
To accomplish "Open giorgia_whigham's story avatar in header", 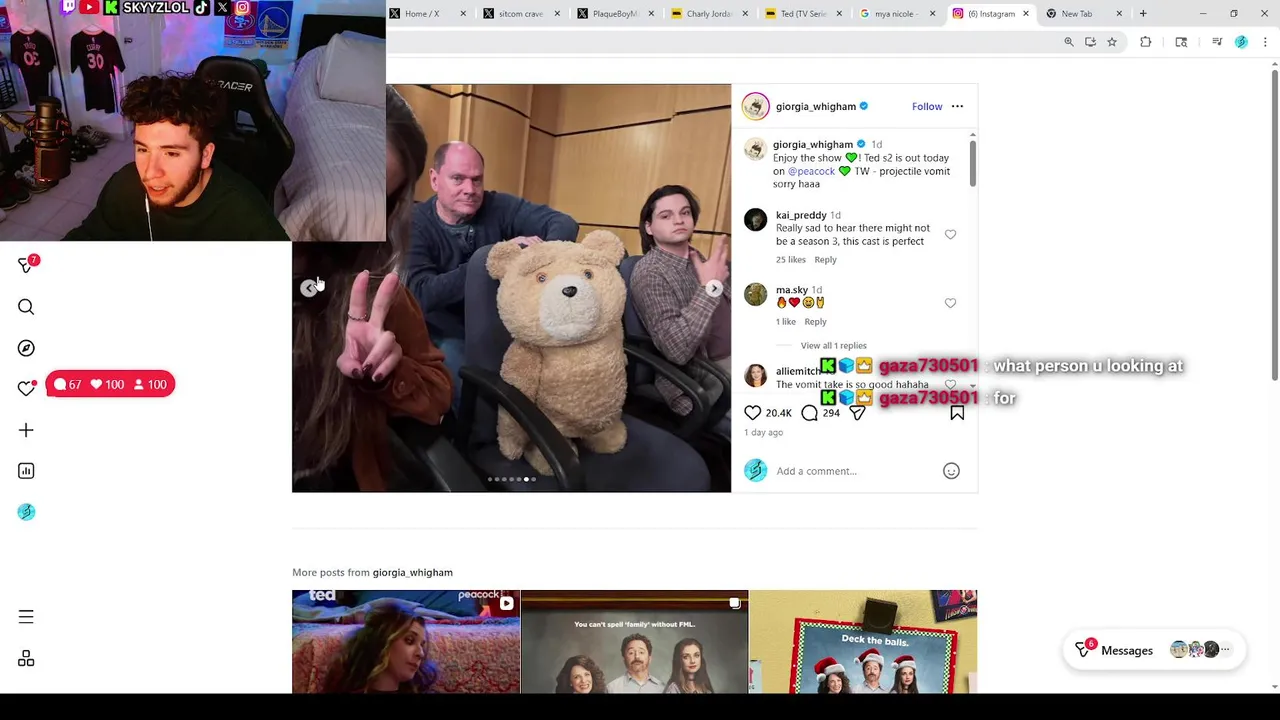I will pos(755,106).
